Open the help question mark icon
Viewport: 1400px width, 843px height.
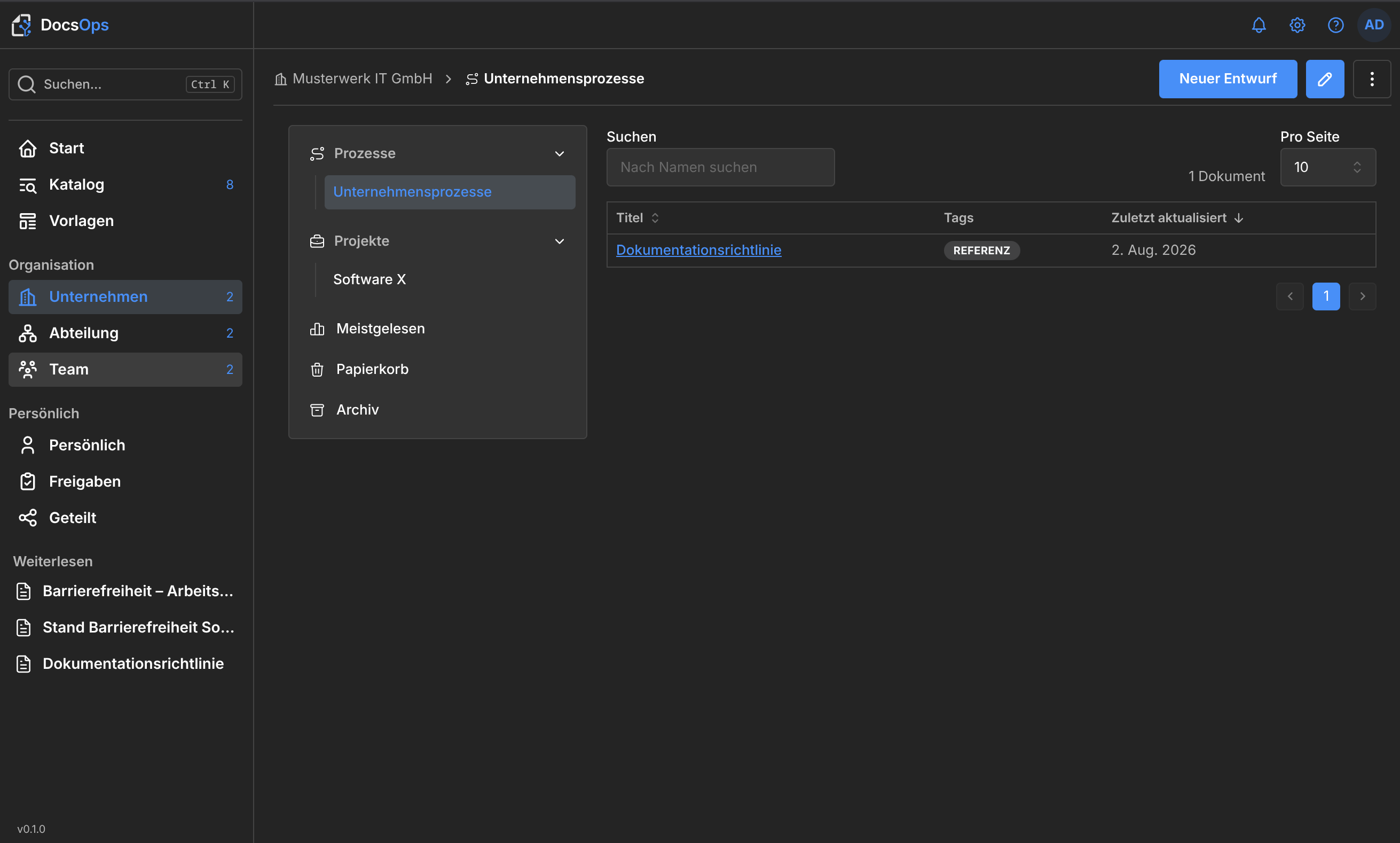(1335, 25)
